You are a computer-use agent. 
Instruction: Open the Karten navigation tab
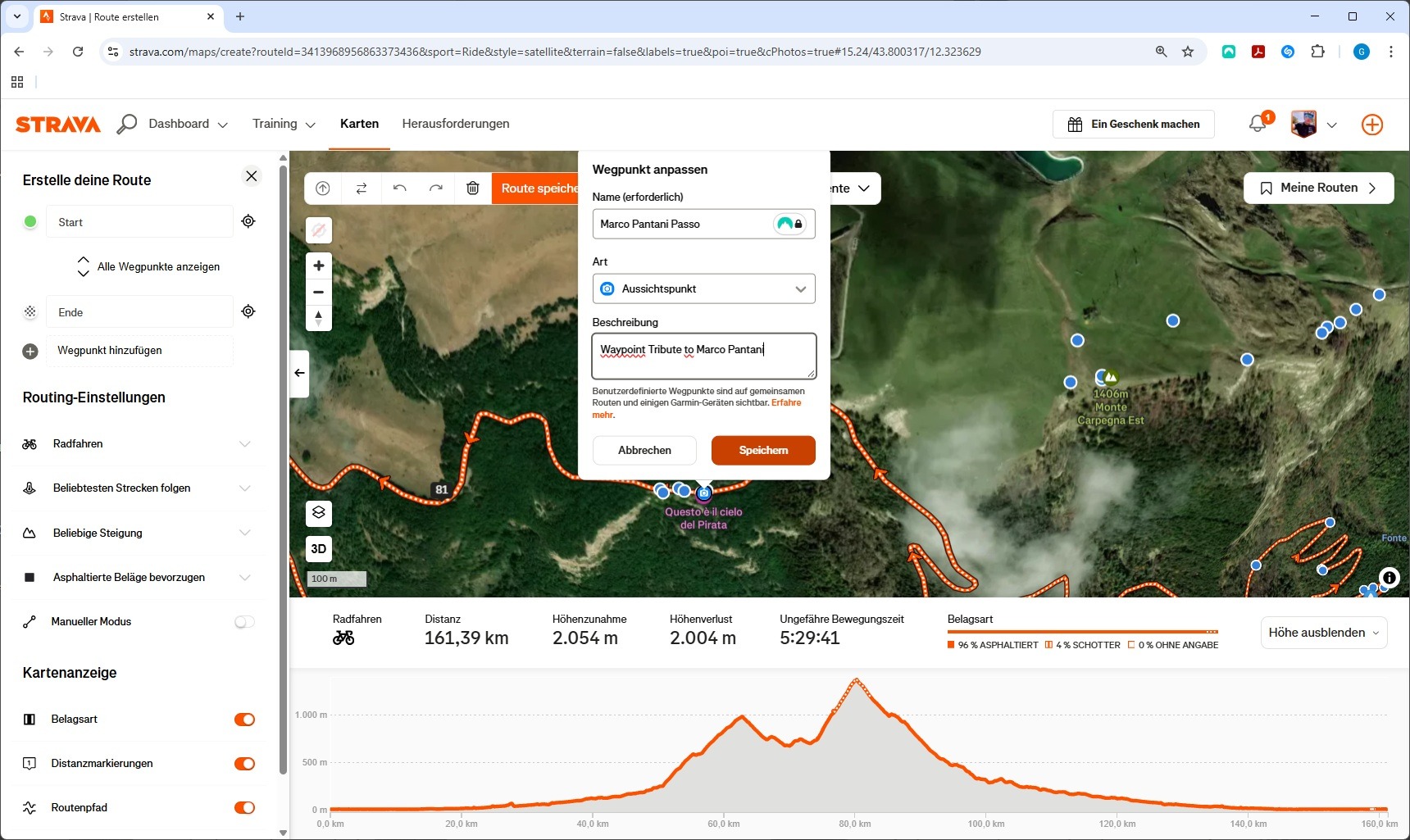(359, 124)
